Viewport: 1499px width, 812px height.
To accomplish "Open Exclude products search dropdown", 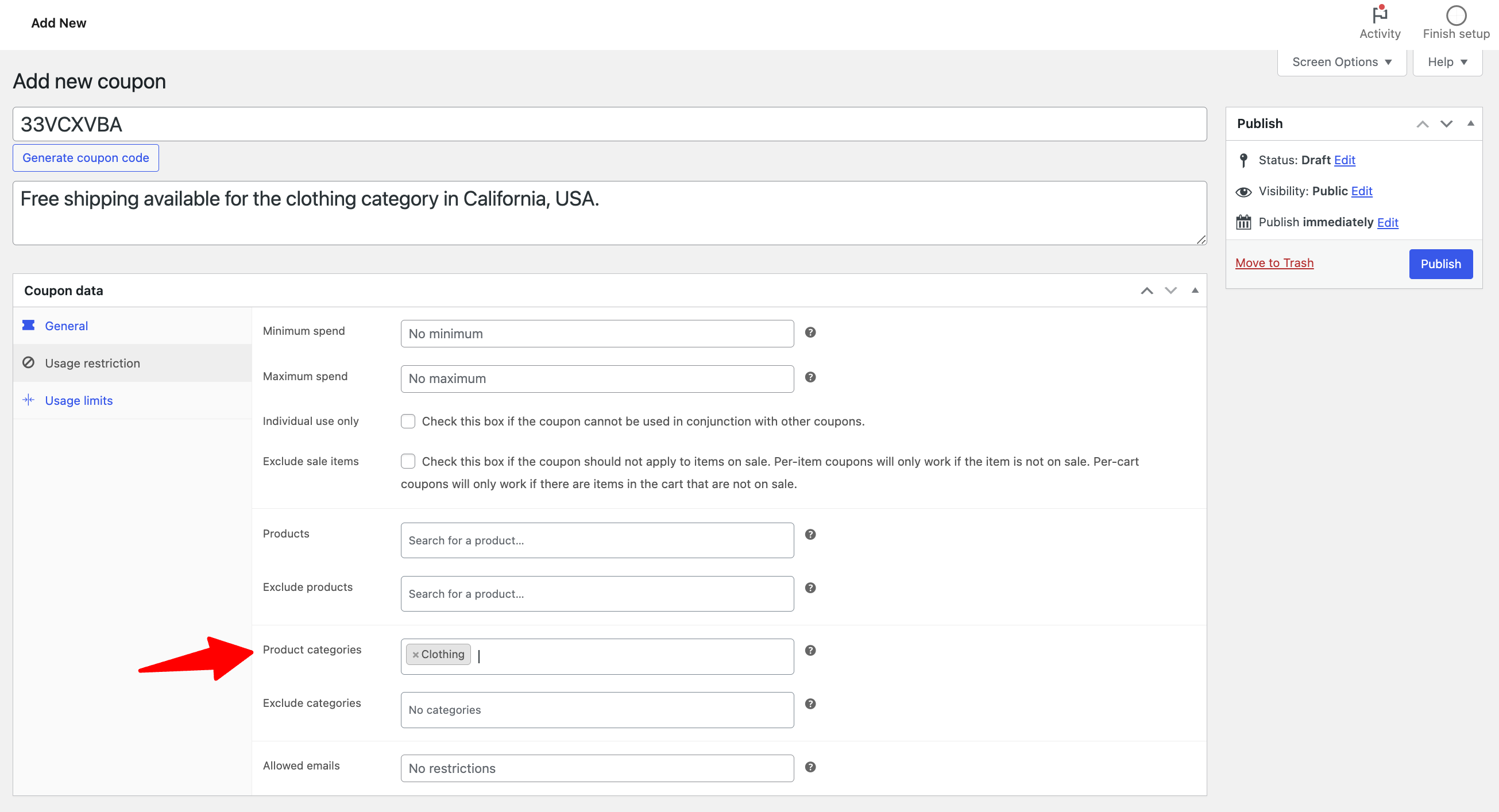I will [x=597, y=594].
